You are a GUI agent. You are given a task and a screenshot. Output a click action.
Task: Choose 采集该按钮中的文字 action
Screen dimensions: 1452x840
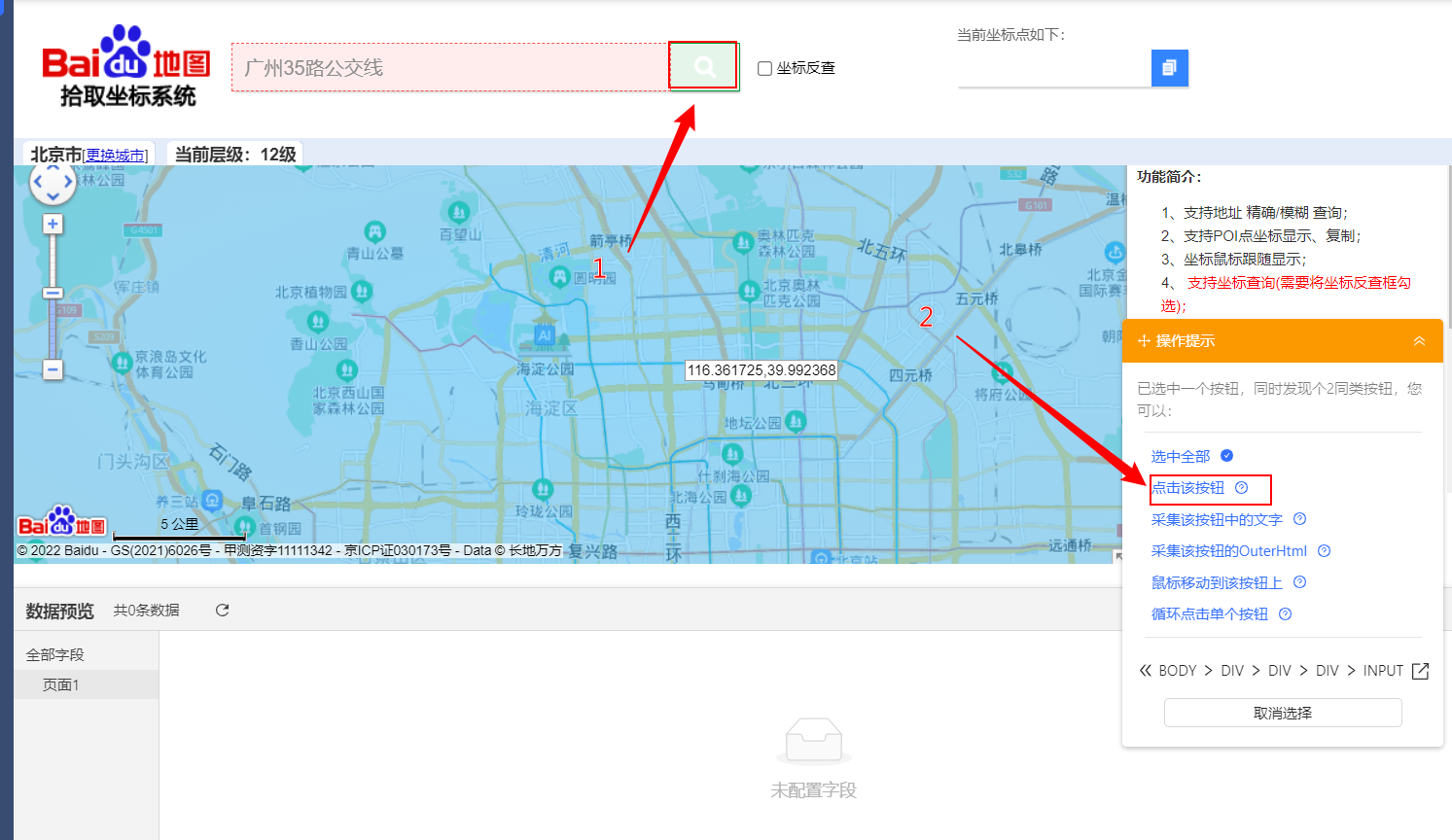coord(1217,520)
